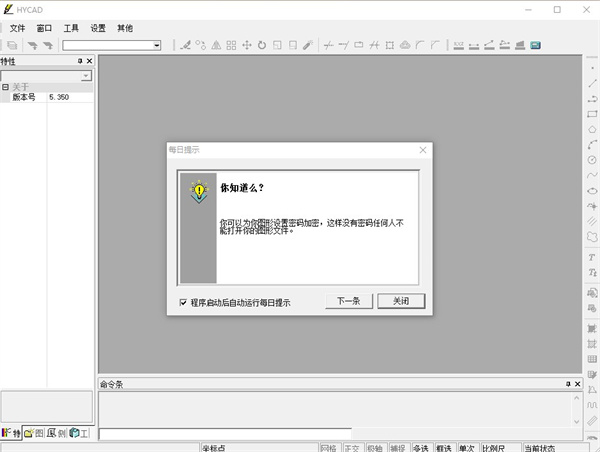
Task: Select the single-line text T tool
Action: [592, 257]
